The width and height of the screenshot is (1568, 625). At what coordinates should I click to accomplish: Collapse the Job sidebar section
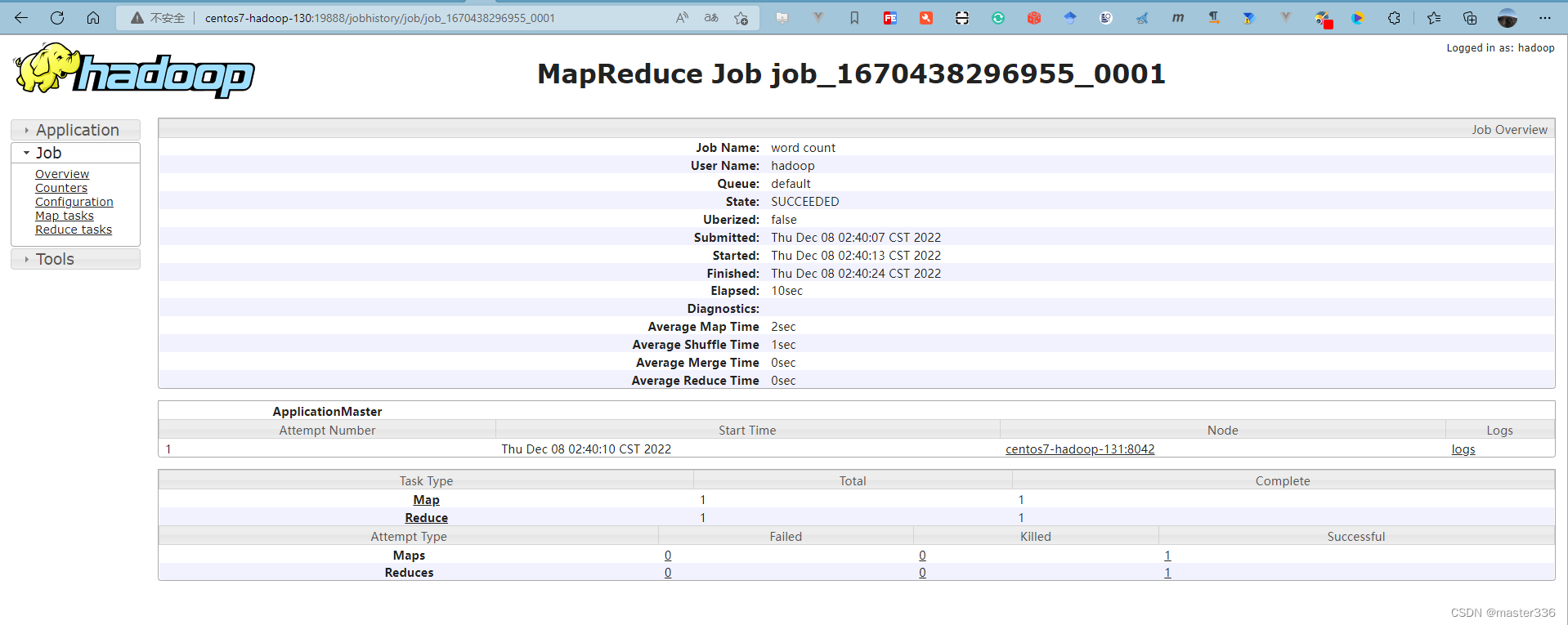(75, 153)
